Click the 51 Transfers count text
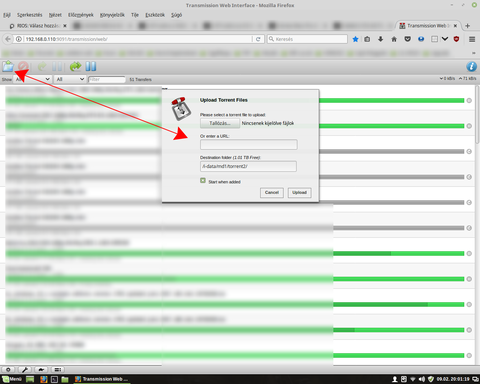 pos(140,79)
